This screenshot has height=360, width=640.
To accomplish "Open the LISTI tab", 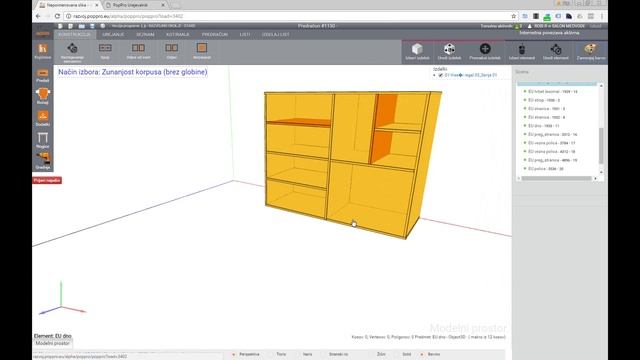I will click(x=245, y=35).
